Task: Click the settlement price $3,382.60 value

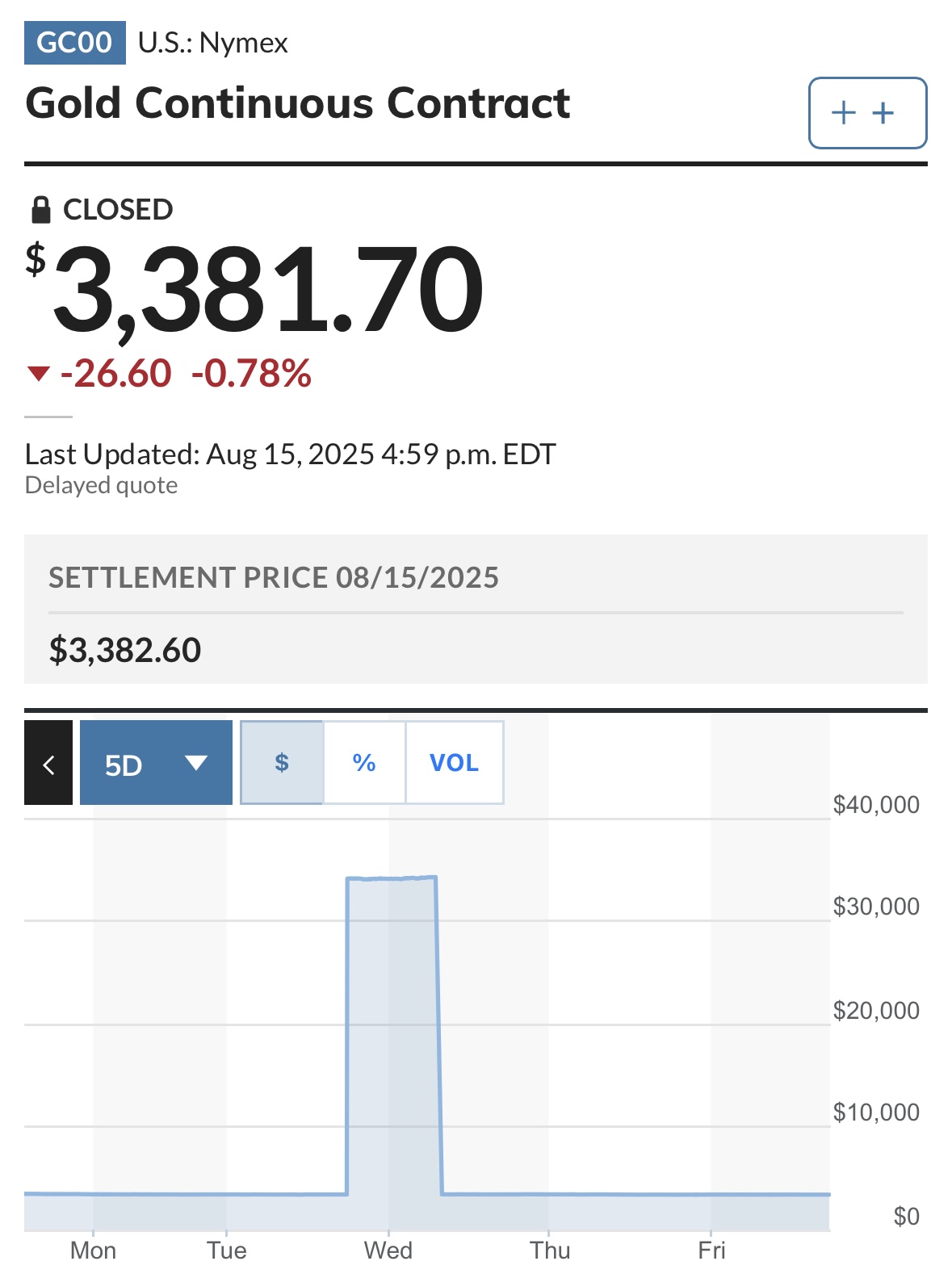Action: tap(125, 650)
